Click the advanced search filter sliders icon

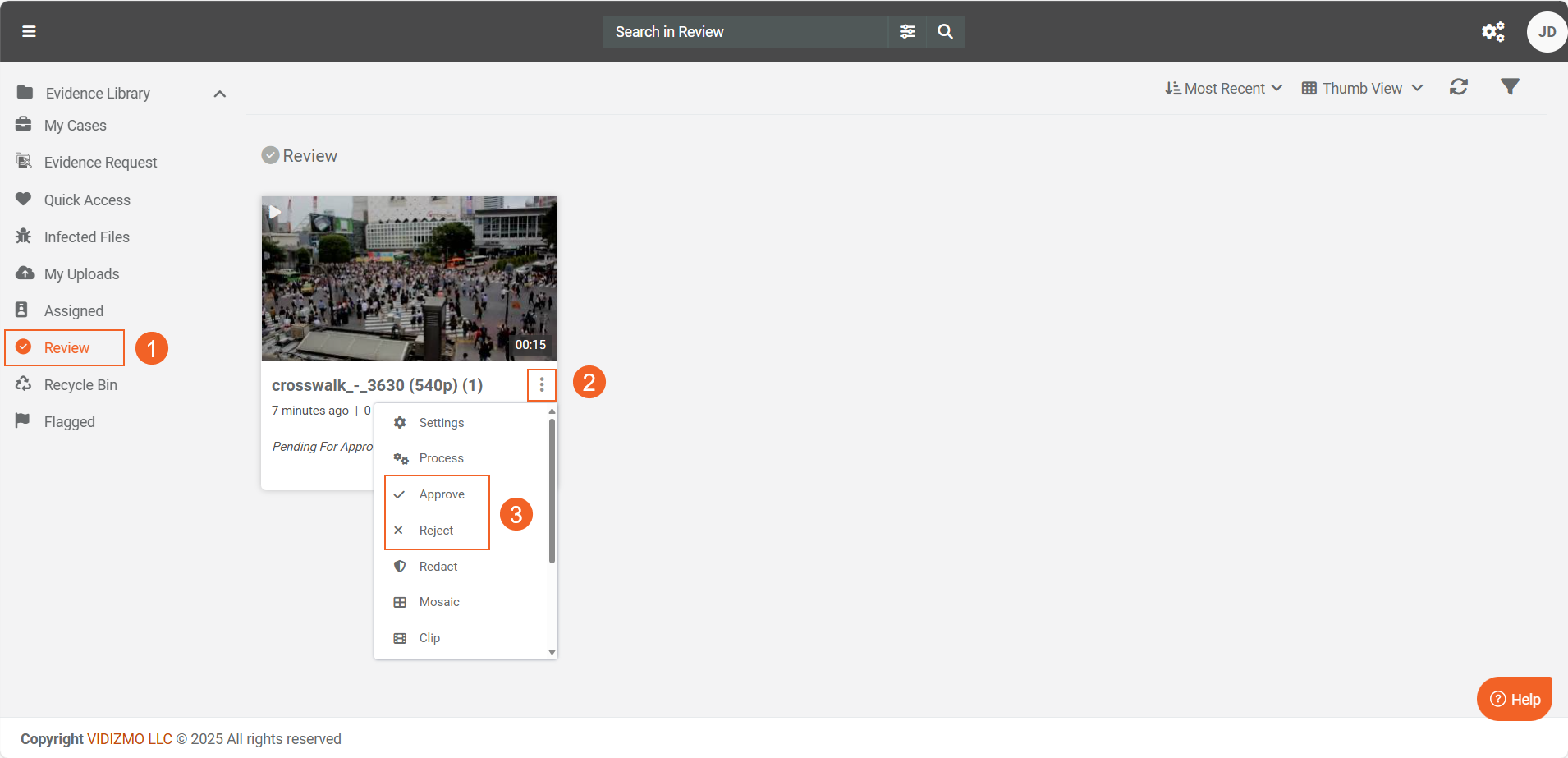point(907,31)
